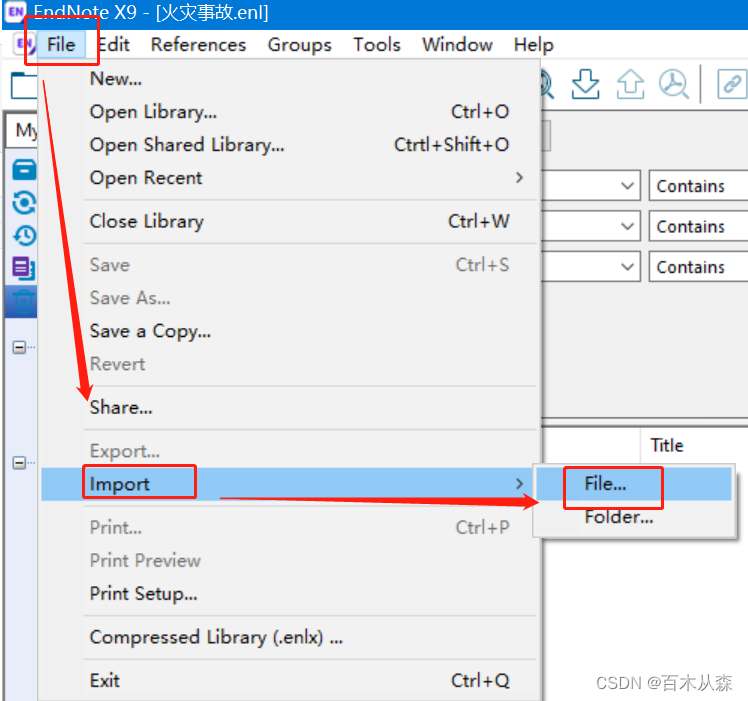Image resolution: width=748 pixels, height=701 pixels.
Task: Click the open link toolbar icon
Action: (732, 84)
